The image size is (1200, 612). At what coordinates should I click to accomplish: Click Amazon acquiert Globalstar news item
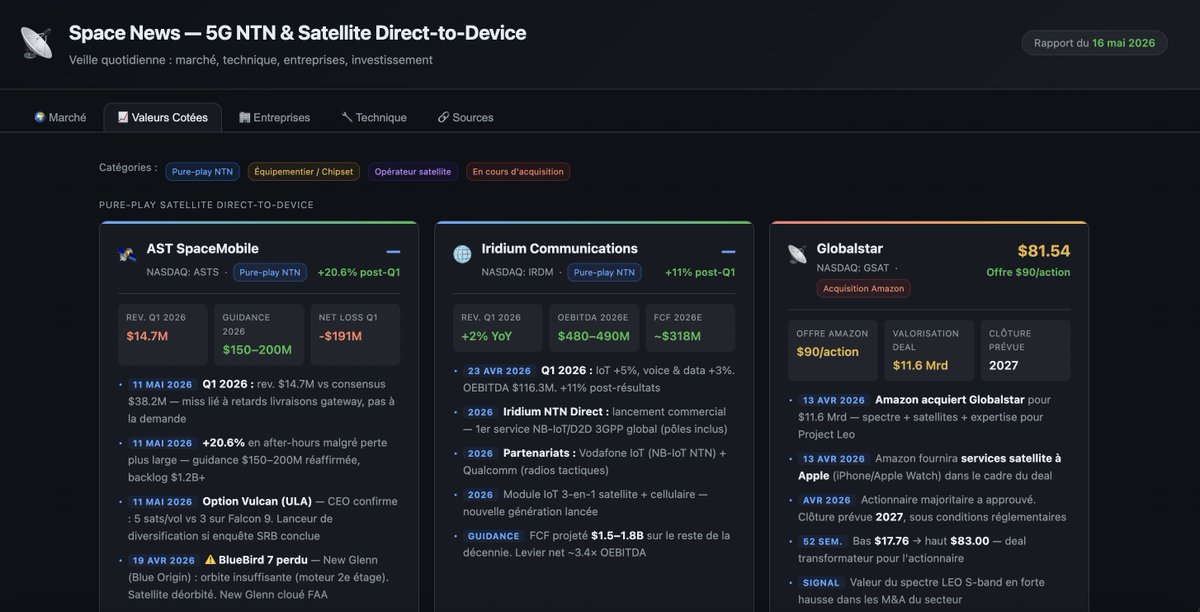(x=932, y=417)
